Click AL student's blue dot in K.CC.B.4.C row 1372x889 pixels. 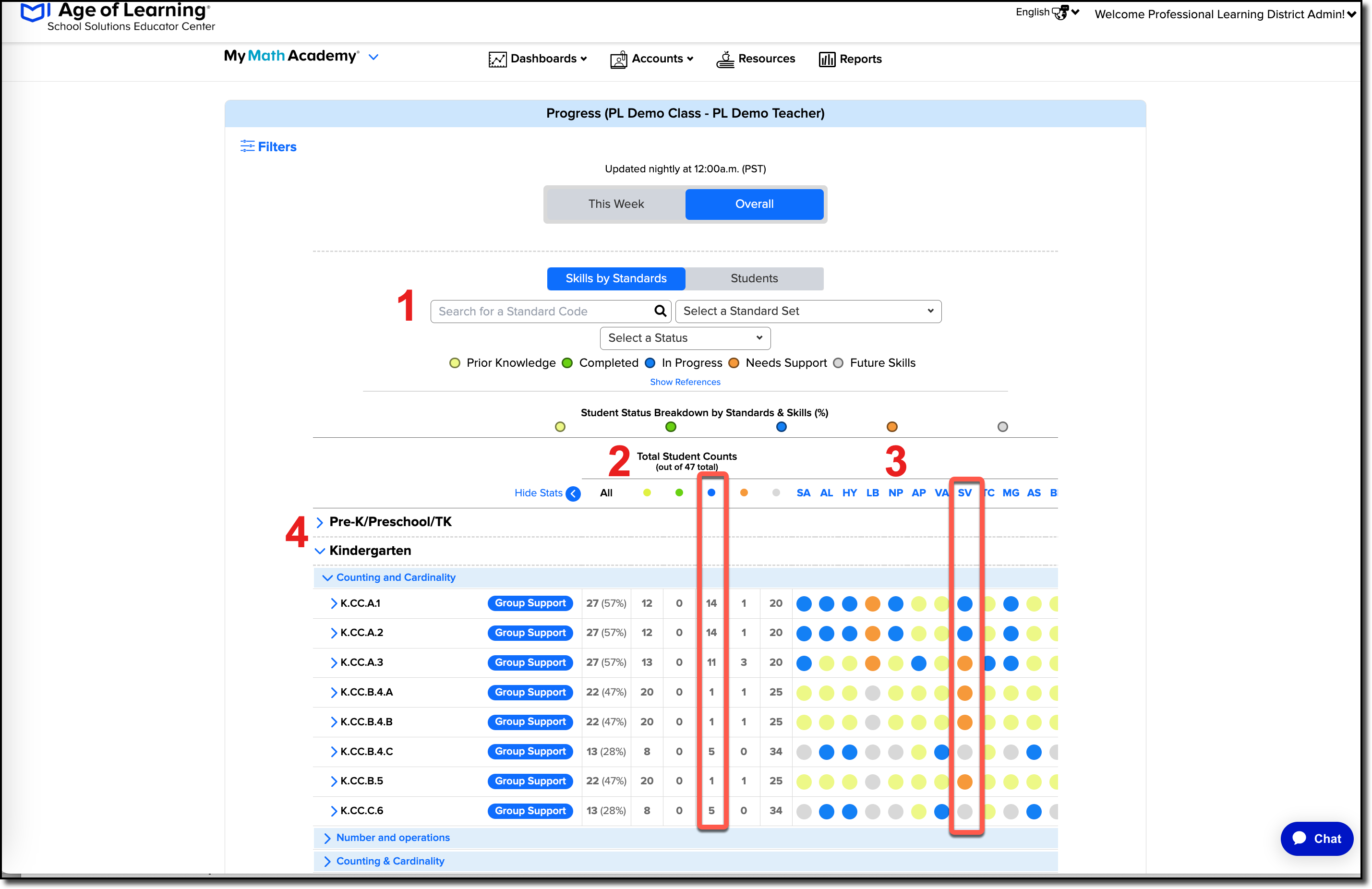(827, 752)
